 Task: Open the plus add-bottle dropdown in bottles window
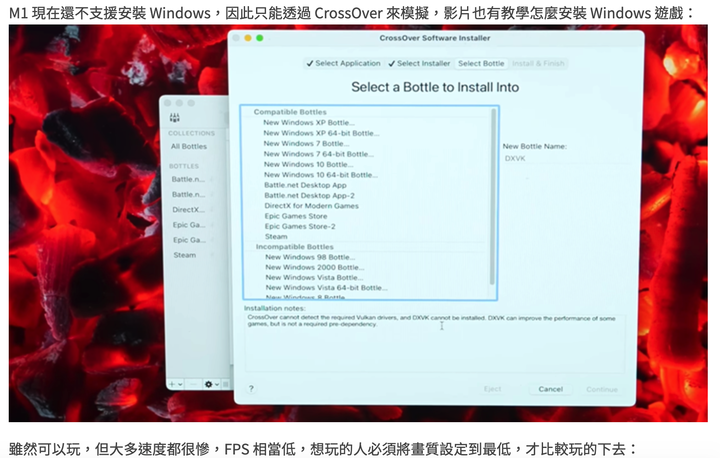point(175,384)
